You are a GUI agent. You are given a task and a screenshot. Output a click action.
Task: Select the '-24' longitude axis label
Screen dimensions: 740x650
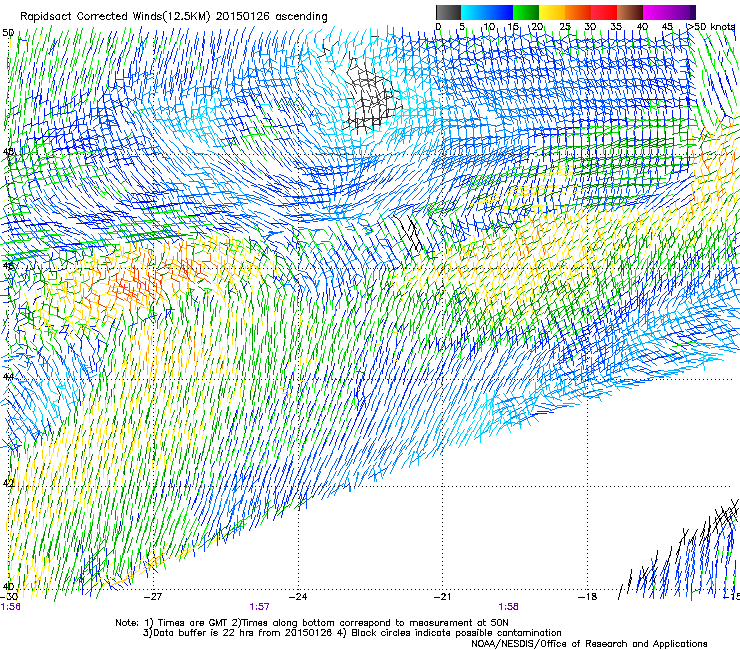point(297,596)
